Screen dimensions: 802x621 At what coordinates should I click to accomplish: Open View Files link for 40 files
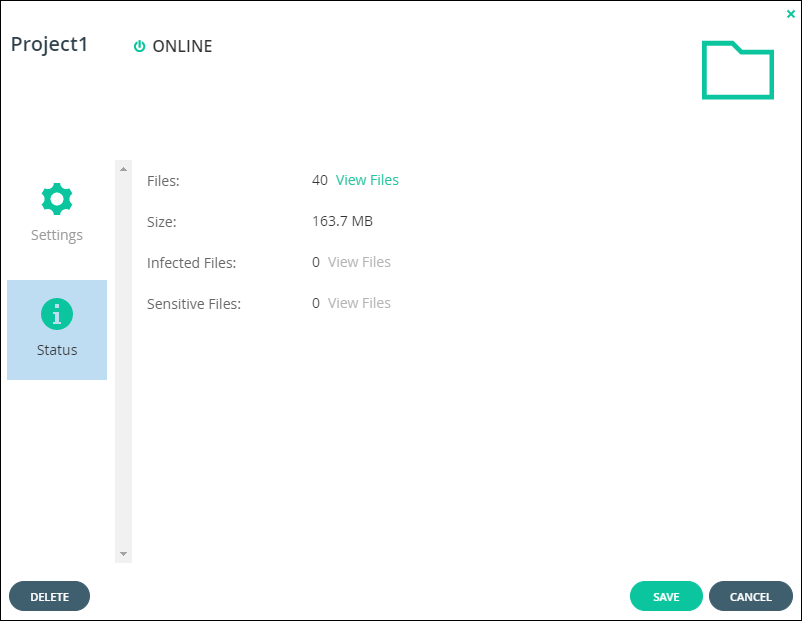pyautogui.click(x=367, y=180)
